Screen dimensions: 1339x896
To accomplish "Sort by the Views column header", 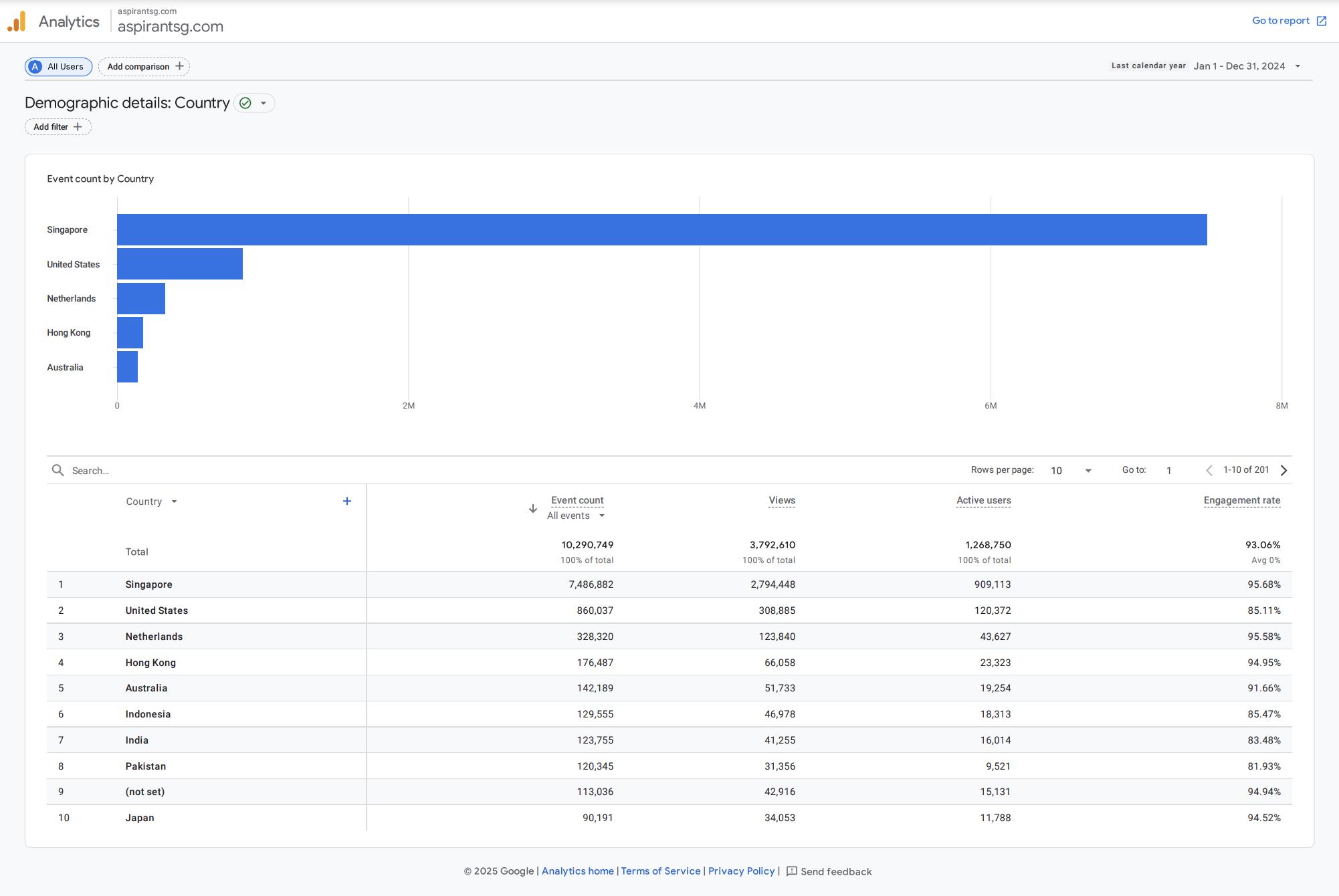I will click(x=781, y=500).
